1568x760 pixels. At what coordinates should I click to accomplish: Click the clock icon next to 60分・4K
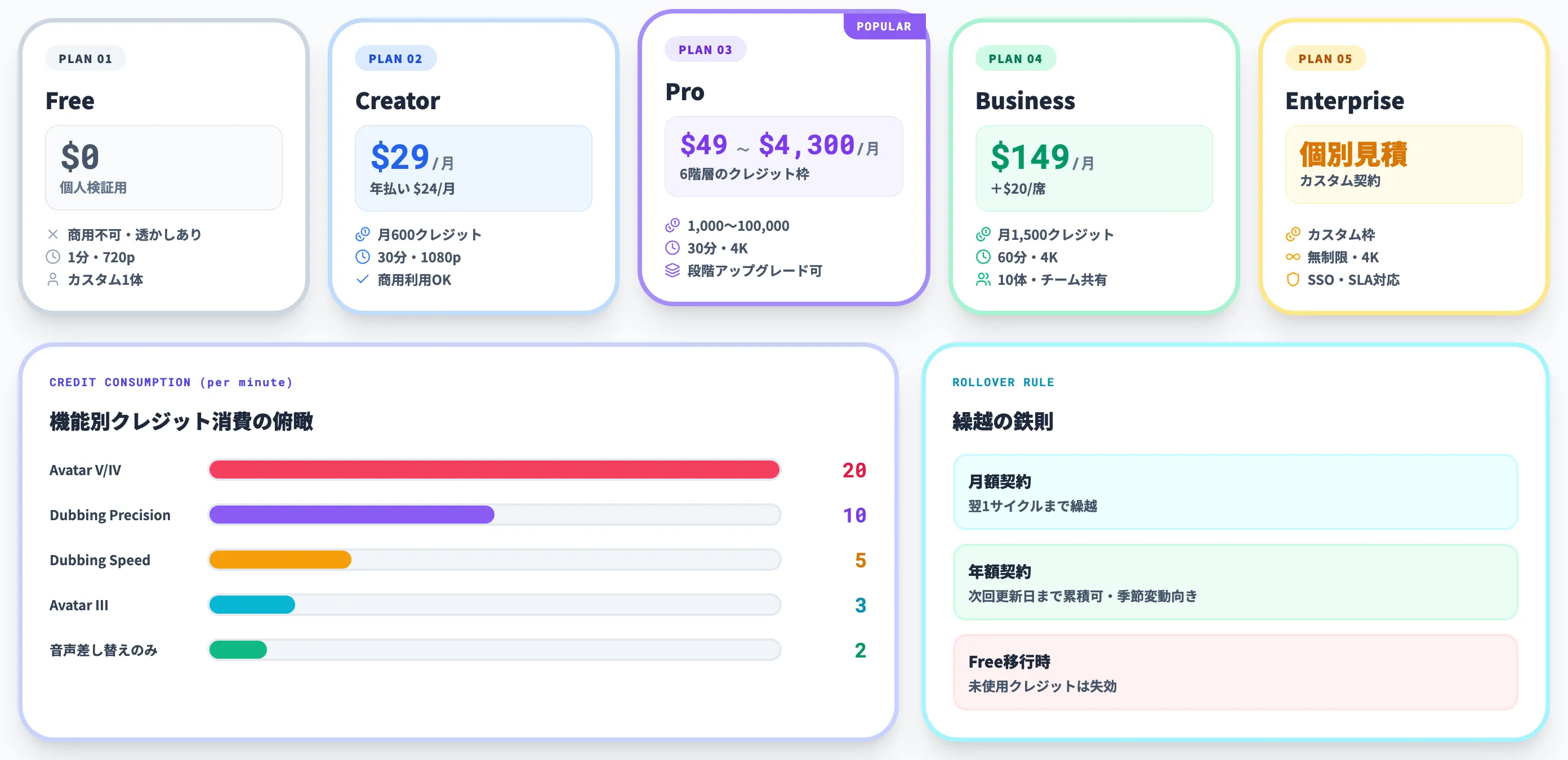(983, 257)
